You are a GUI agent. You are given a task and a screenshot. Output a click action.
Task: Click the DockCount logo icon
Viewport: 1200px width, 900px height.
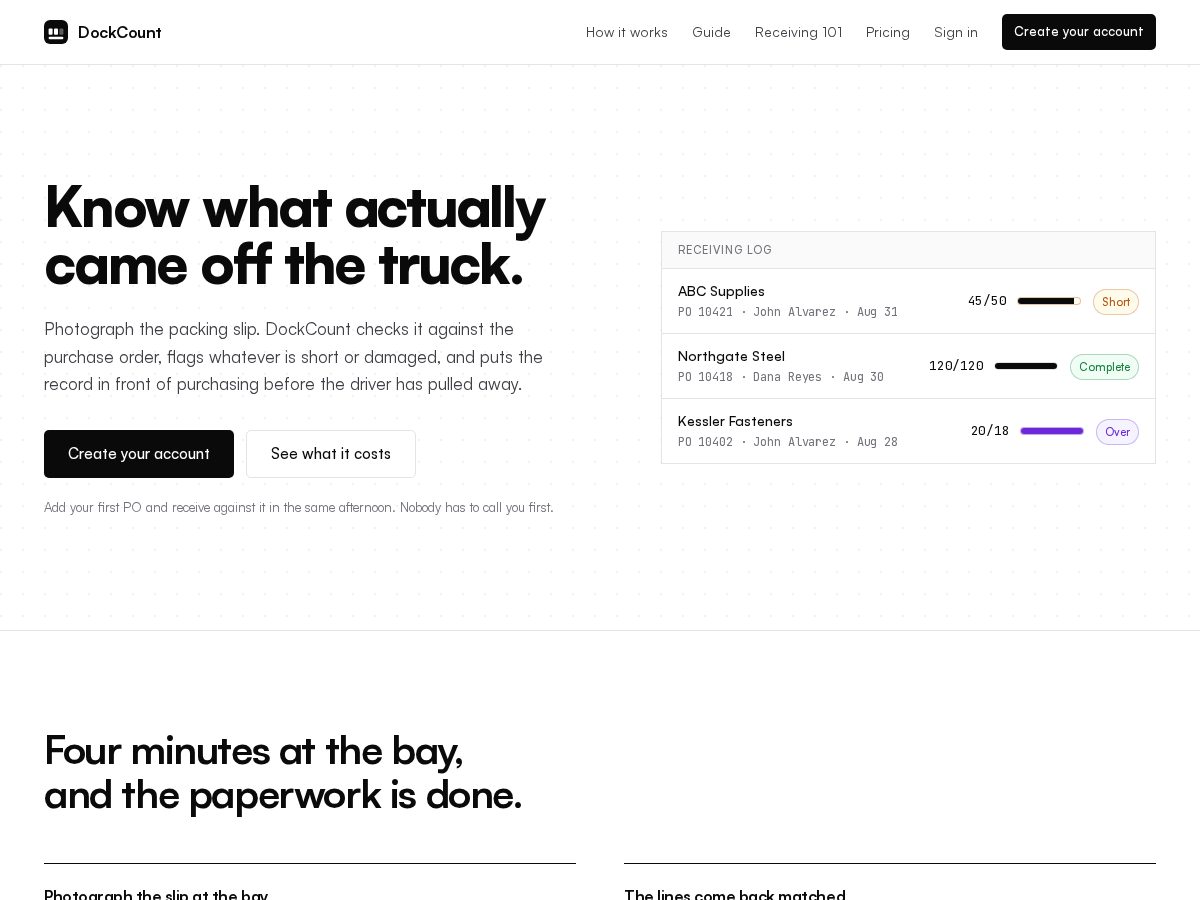(x=56, y=32)
